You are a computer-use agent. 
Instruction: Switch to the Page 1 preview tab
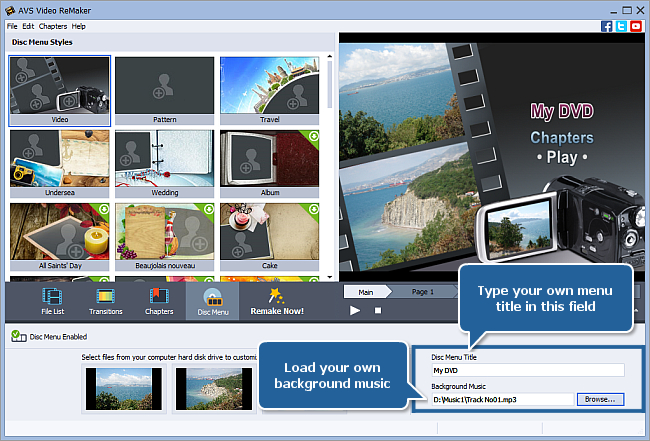point(422,292)
